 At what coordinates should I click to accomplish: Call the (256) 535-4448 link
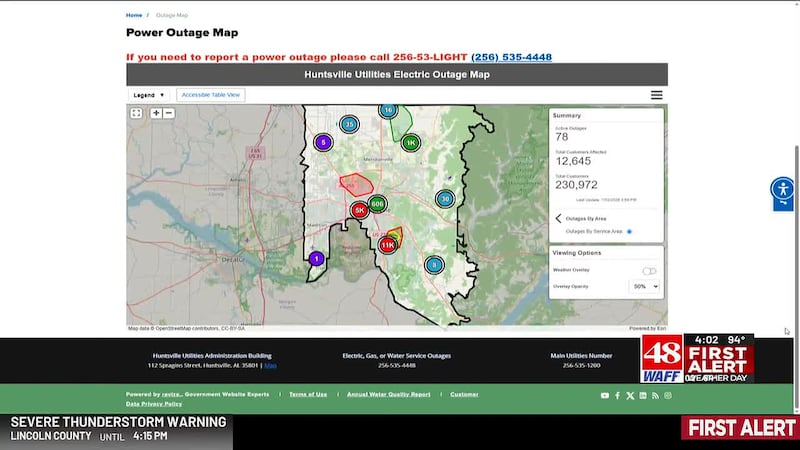pyautogui.click(x=511, y=57)
